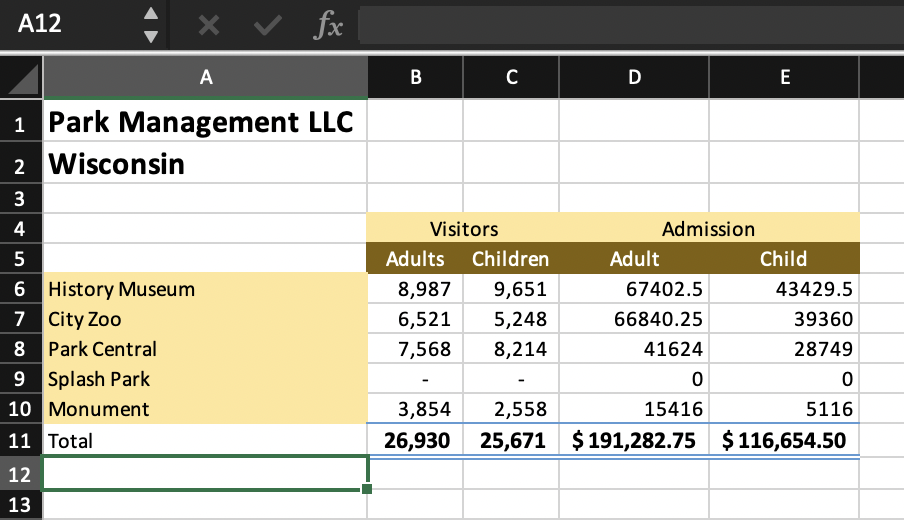
Task: Select the Monument cell
Action: tap(205, 409)
